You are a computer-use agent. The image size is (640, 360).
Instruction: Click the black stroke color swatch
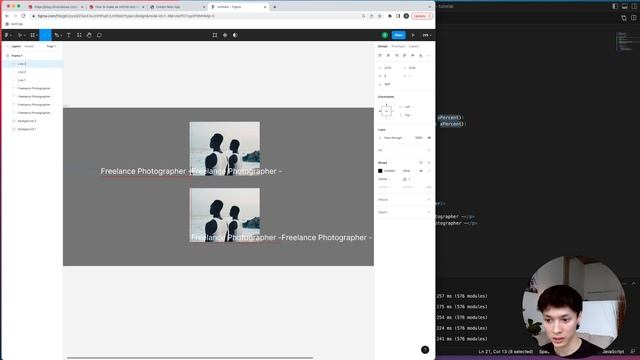380,171
